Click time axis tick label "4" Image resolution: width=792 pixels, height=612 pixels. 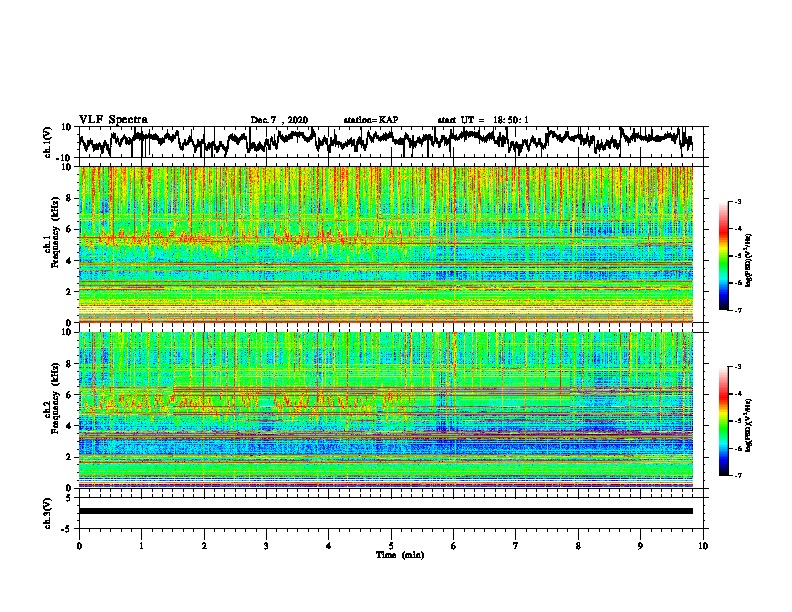pyautogui.click(x=328, y=546)
